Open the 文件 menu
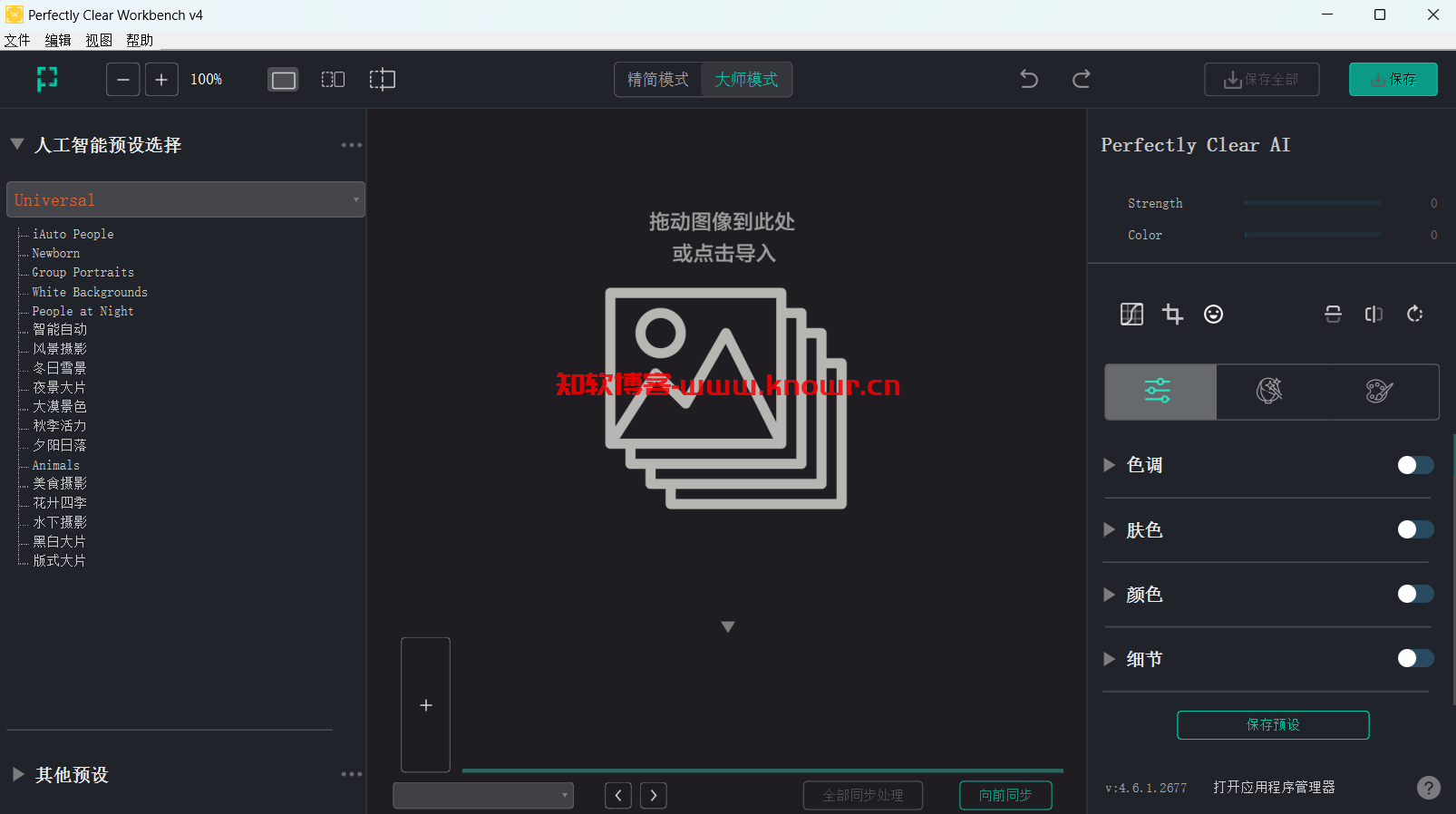The image size is (1456, 814). [17, 40]
